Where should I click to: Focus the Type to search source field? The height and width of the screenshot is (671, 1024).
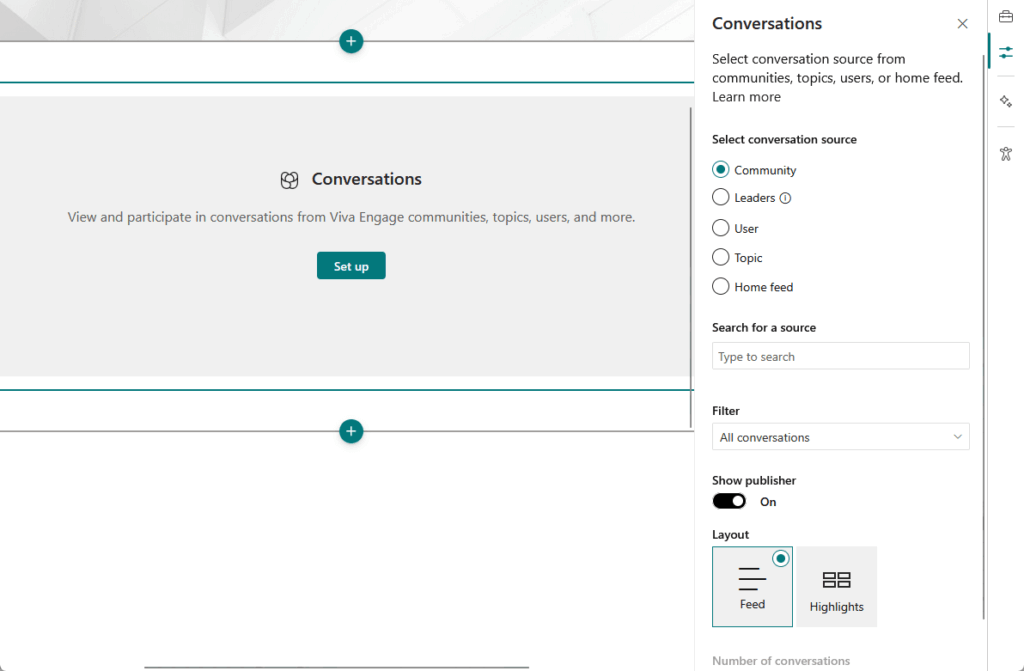(840, 356)
